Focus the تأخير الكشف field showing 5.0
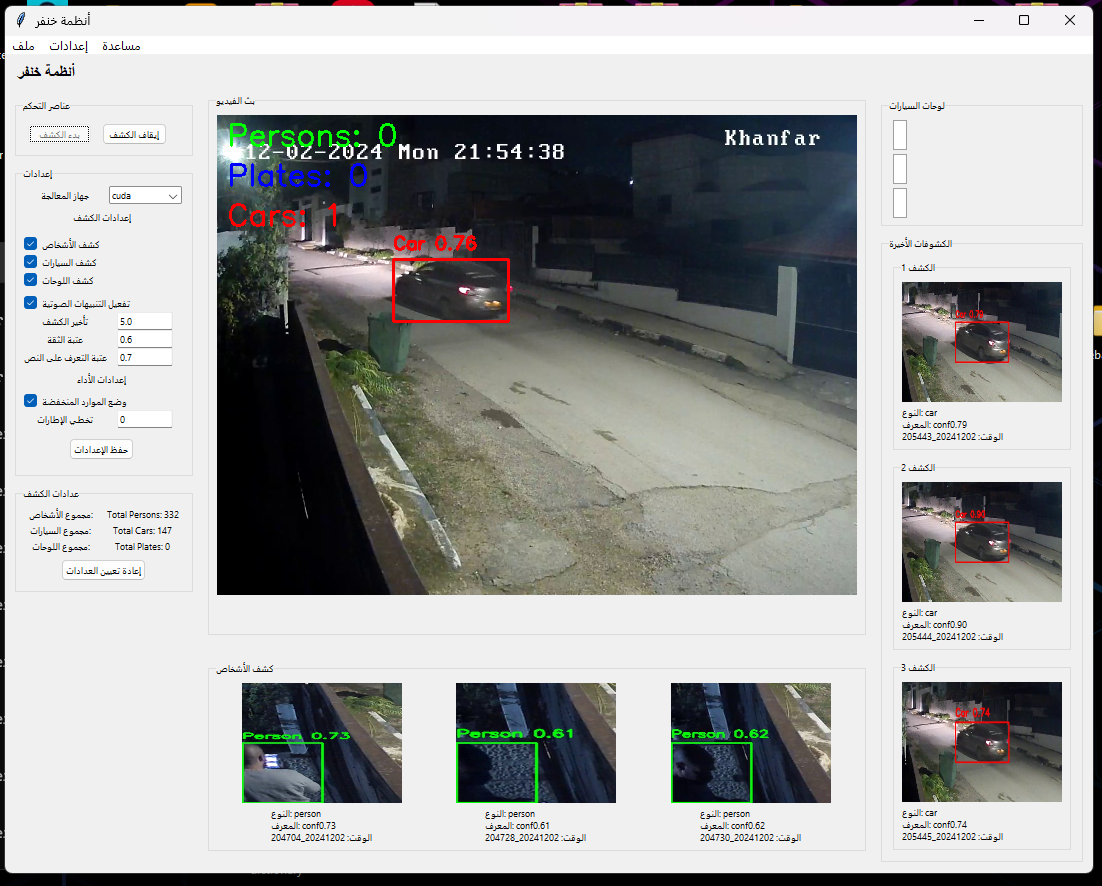 click(x=145, y=321)
